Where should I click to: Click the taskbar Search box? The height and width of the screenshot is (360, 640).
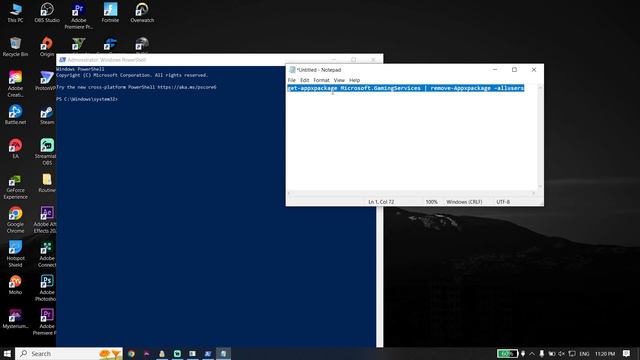tap(69, 353)
